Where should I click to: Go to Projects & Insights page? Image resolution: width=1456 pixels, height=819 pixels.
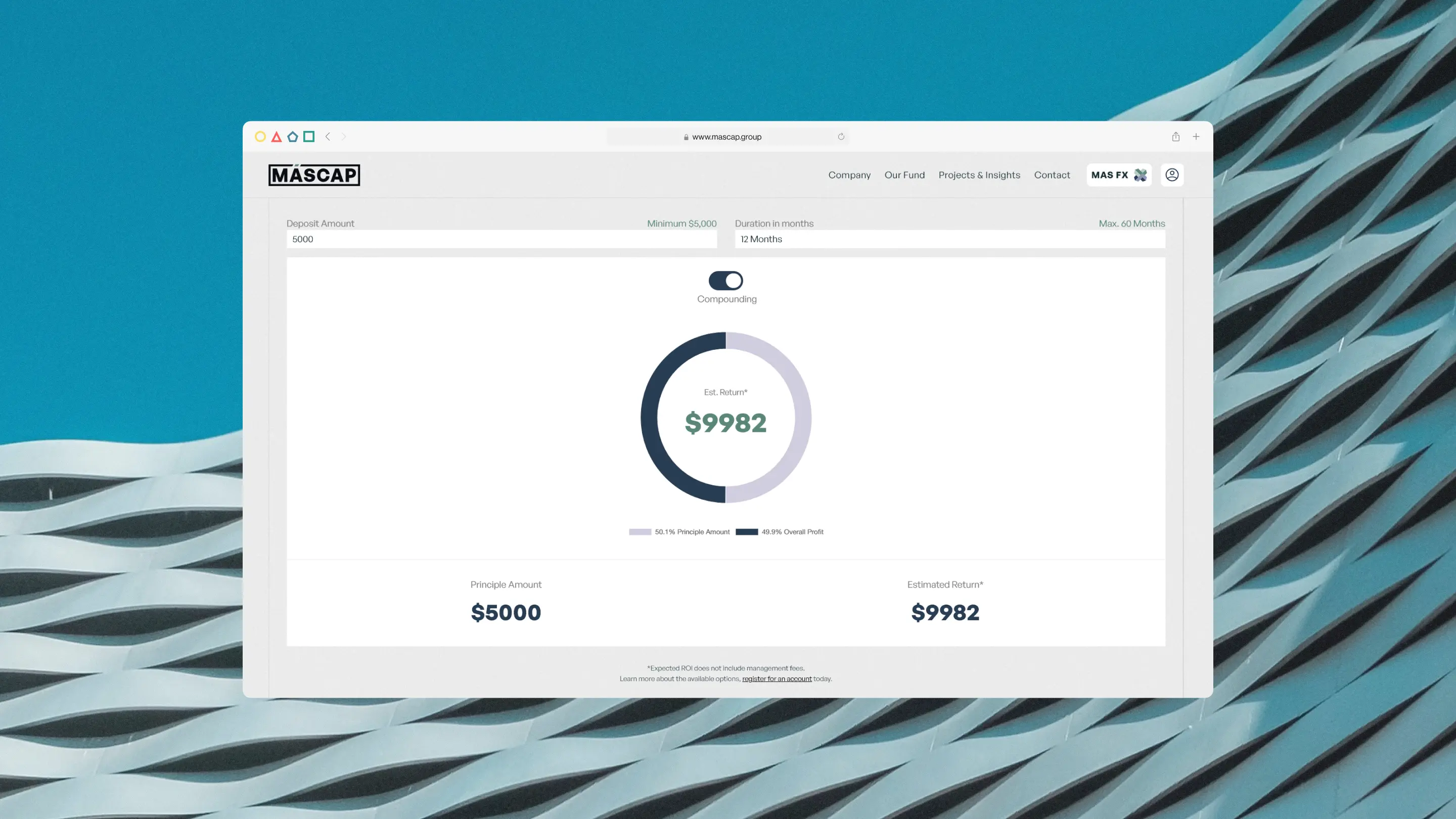[979, 175]
